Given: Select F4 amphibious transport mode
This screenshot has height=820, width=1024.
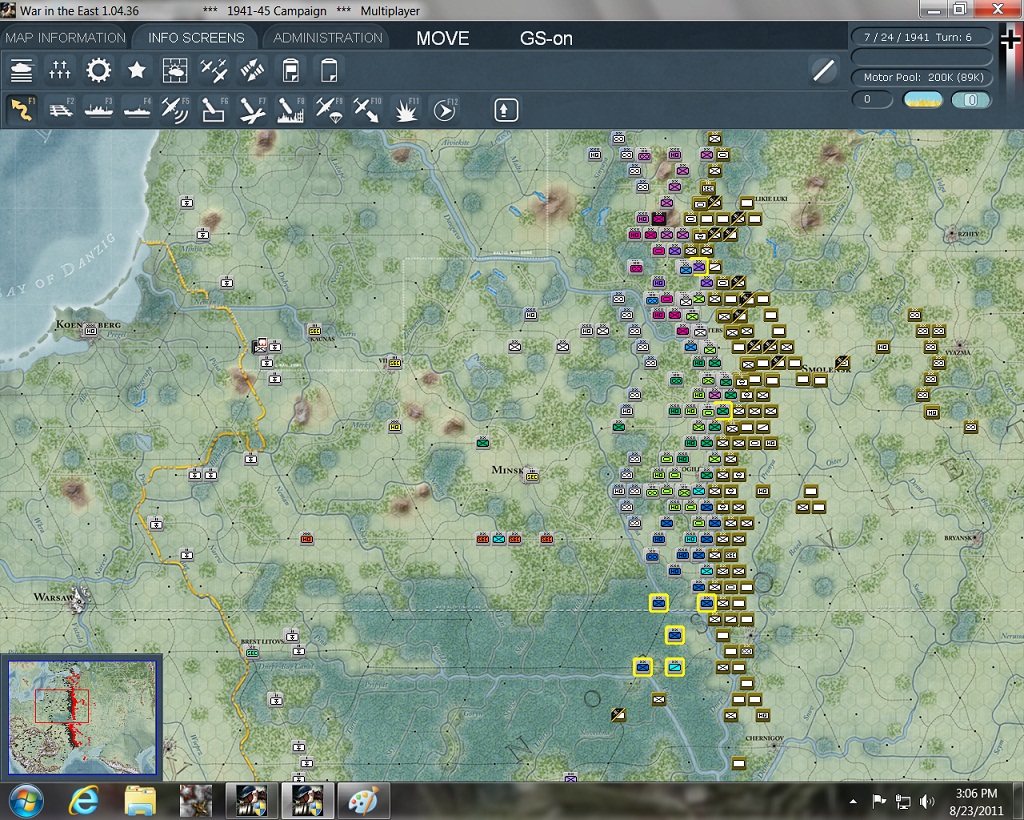Looking at the screenshot, I should pos(137,110).
